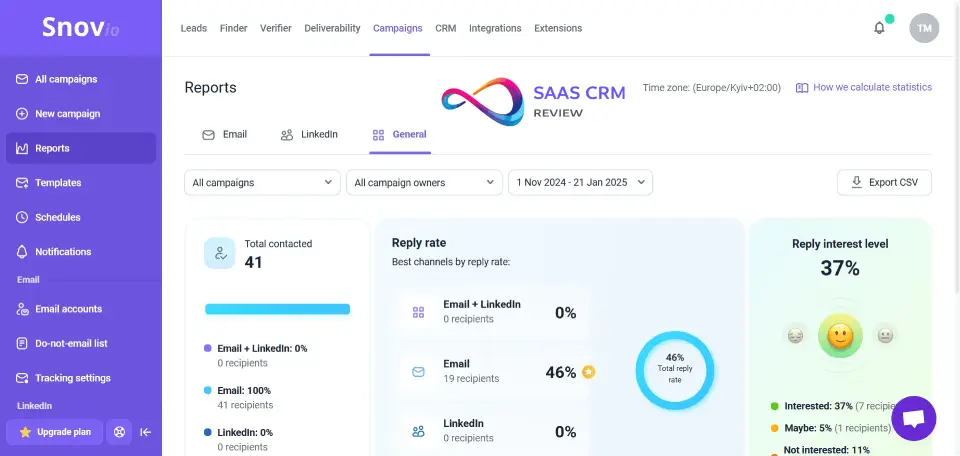Expand the All campaigns dropdown filter

click(263, 182)
